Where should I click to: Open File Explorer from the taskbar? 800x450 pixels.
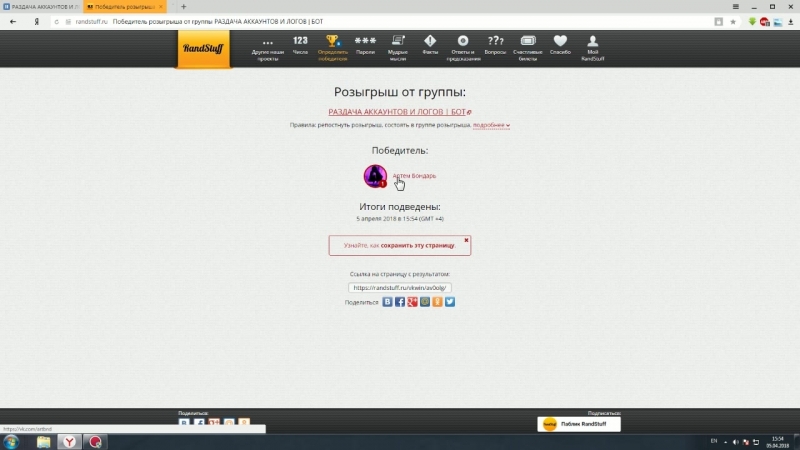click(x=43, y=442)
